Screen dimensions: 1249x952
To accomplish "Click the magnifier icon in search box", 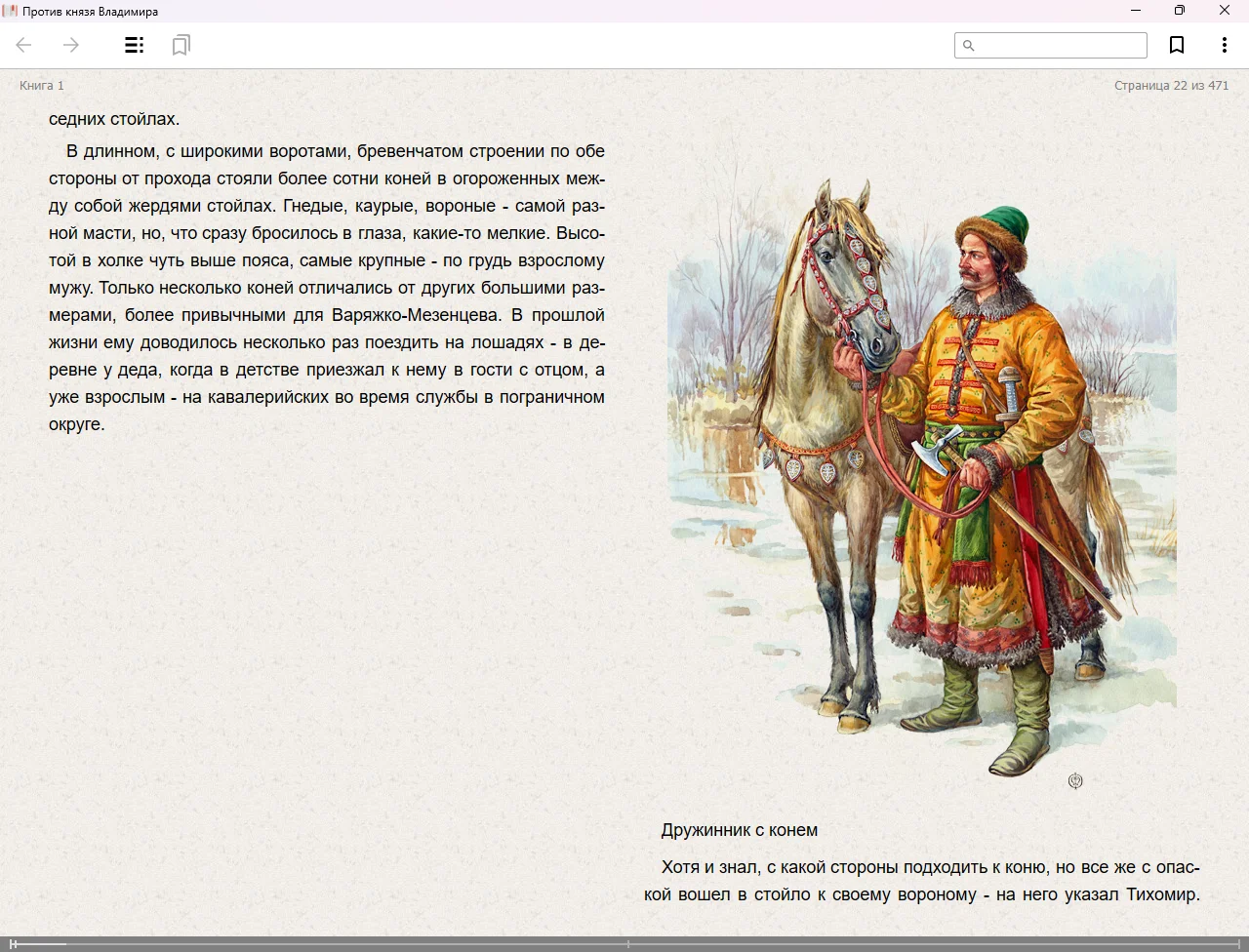I will point(969,46).
